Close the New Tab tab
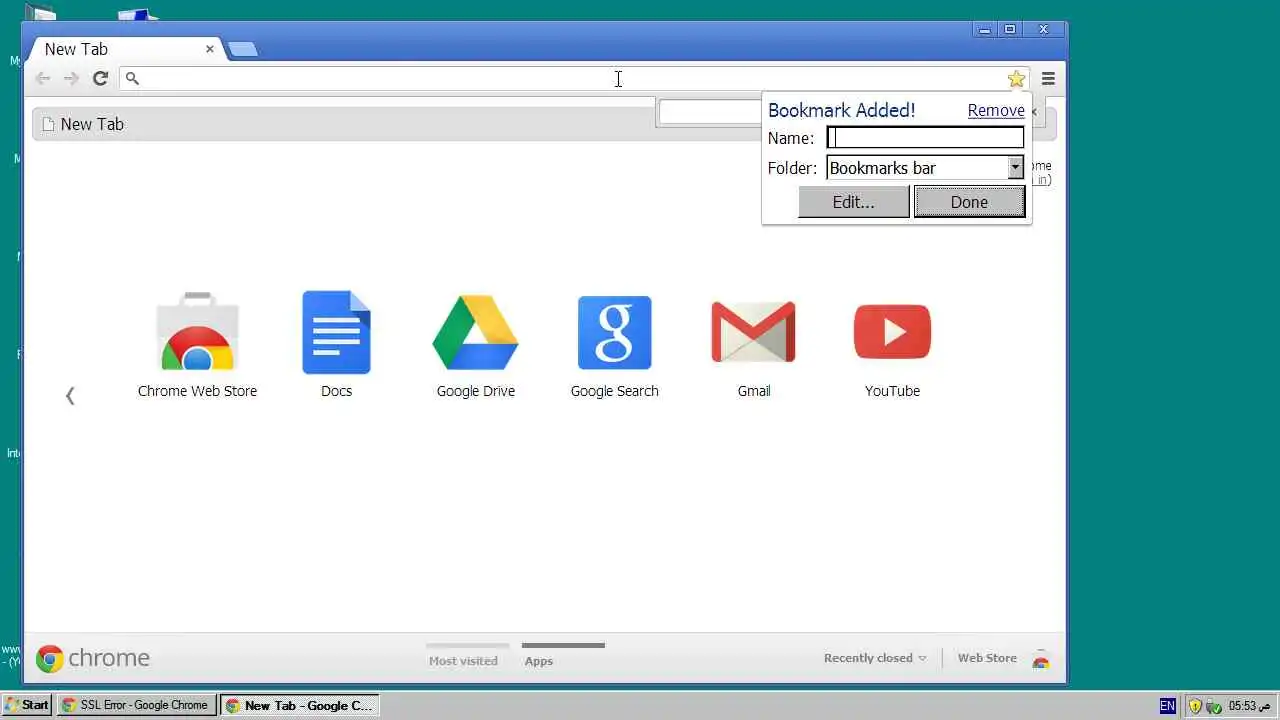The height and width of the screenshot is (720, 1280). pyautogui.click(x=210, y=48)
